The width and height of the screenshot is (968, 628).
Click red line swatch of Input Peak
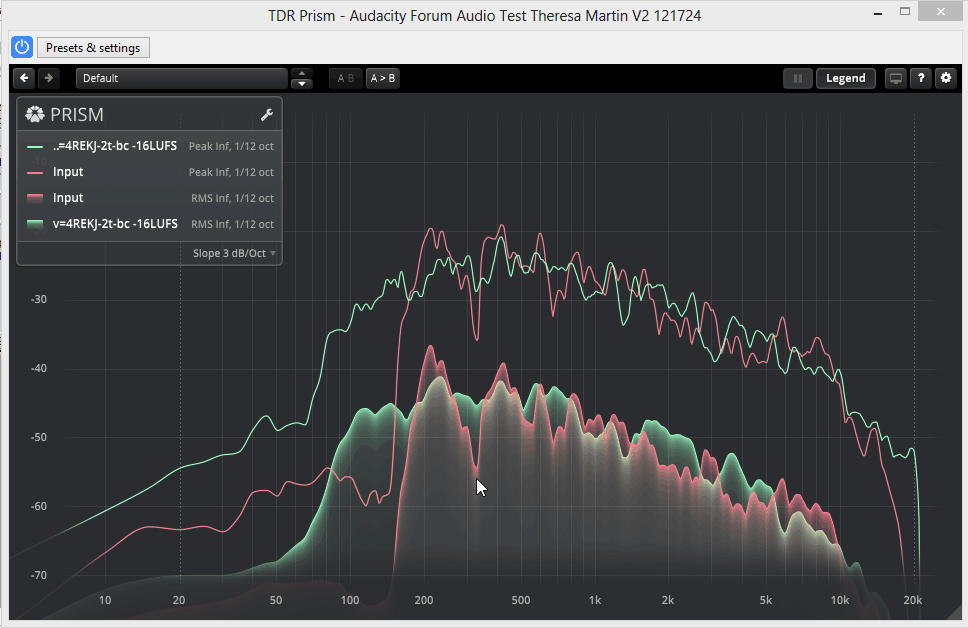tap(35, 173)
